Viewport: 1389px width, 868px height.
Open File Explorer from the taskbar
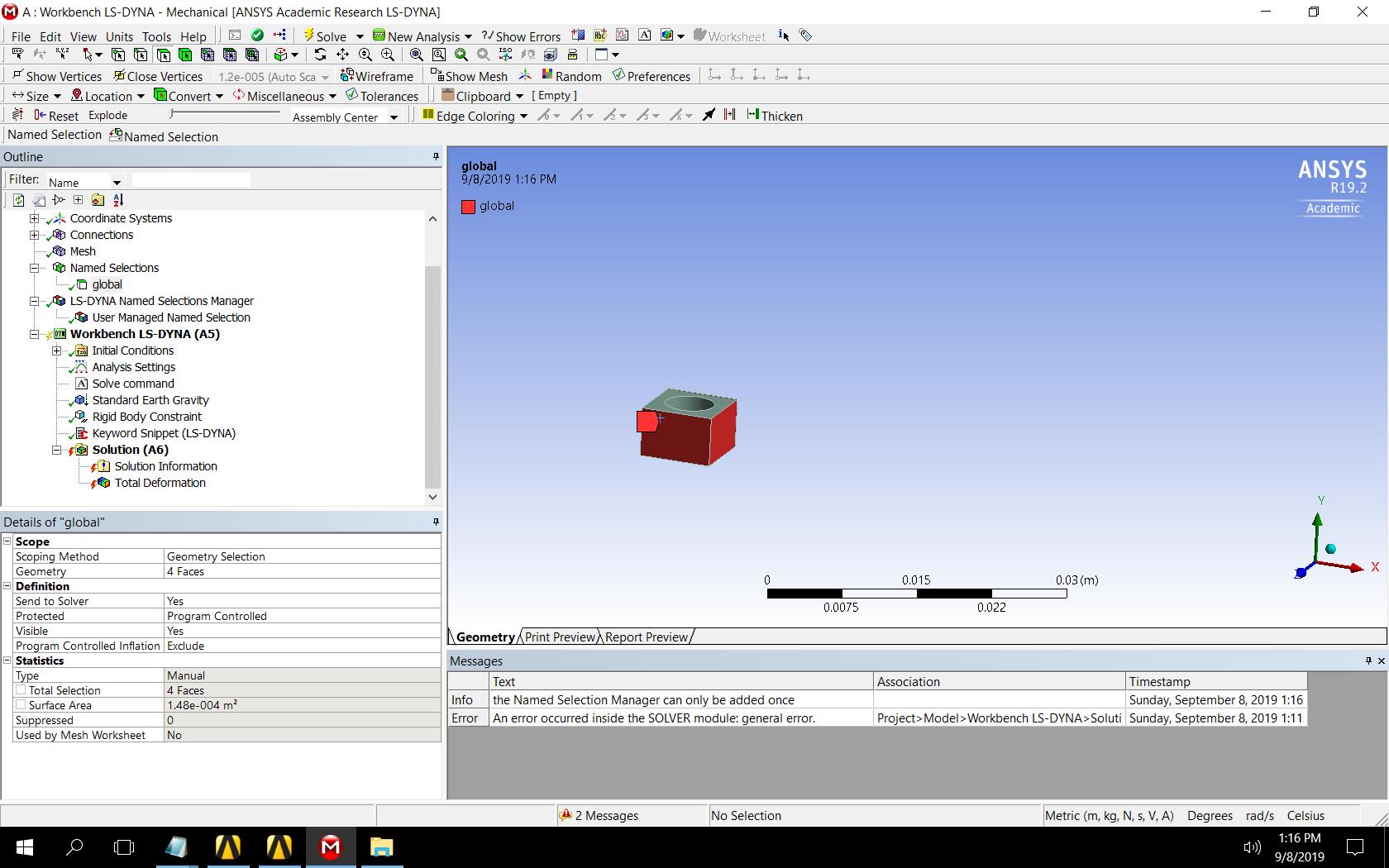click(x=380, y=847)
